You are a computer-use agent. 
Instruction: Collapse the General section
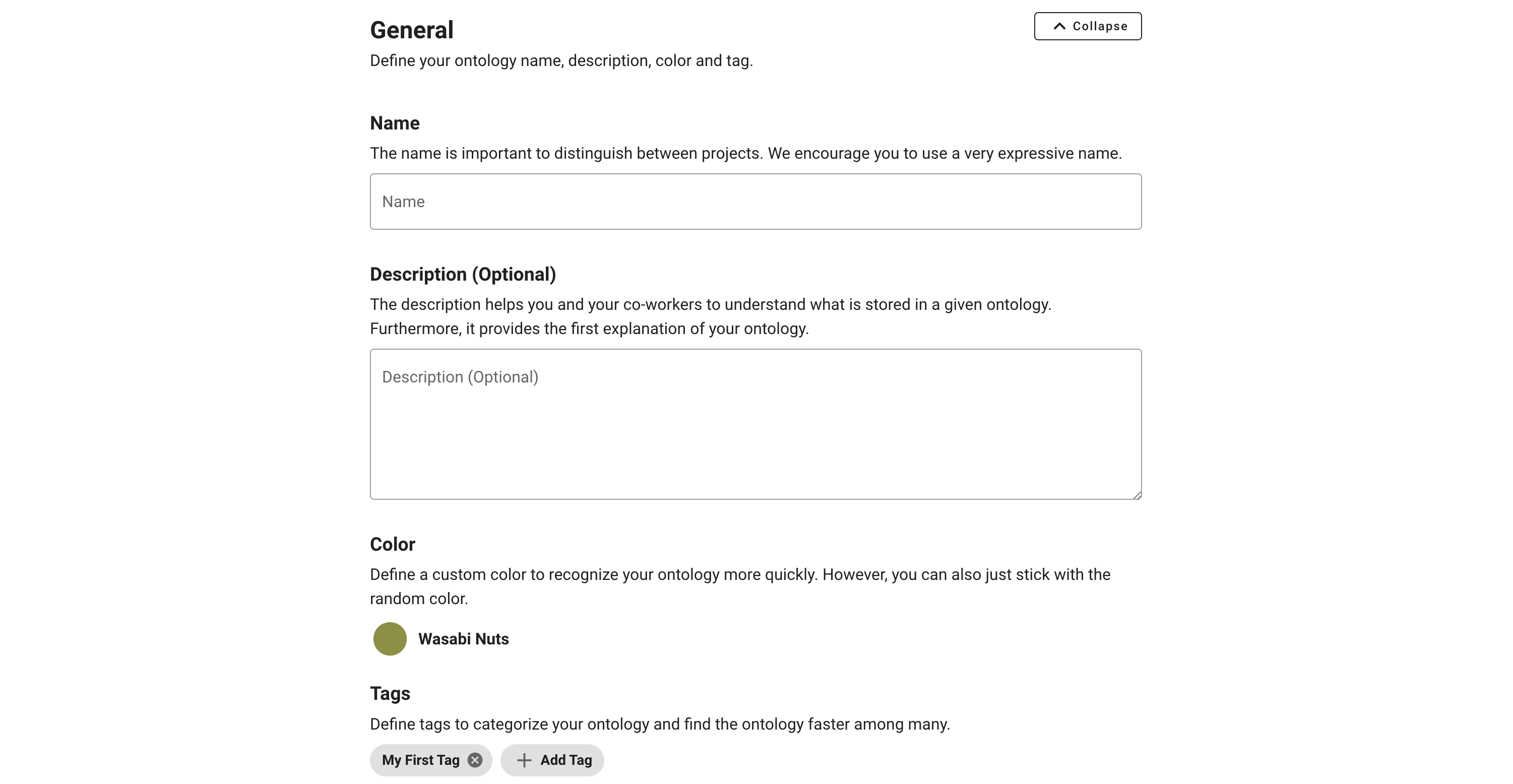(1087, 26)
